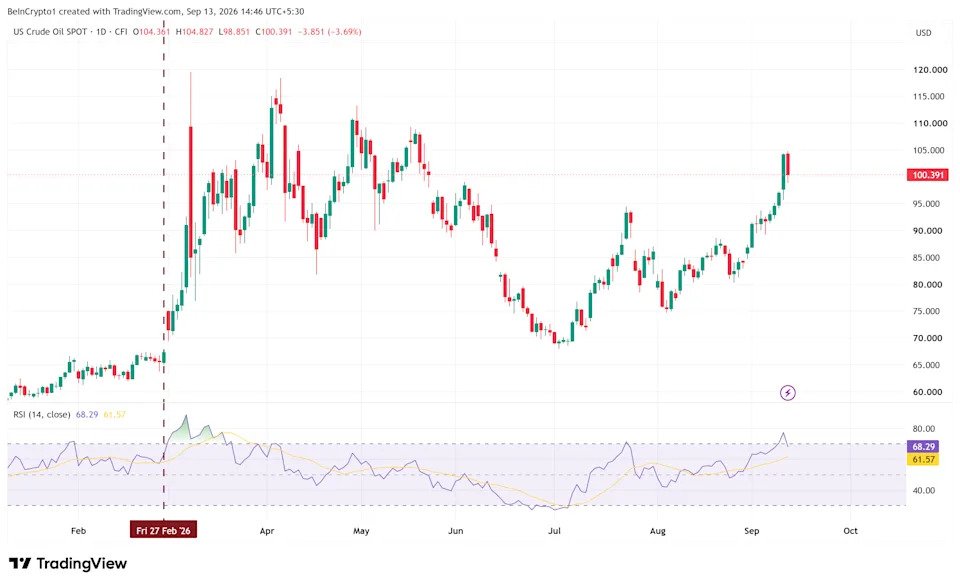The height and width of the screenshot is (586, 960).
Task: Click the purple RSI 68.29 value tag
Action: pyautogui.click(x=924, y=447)
